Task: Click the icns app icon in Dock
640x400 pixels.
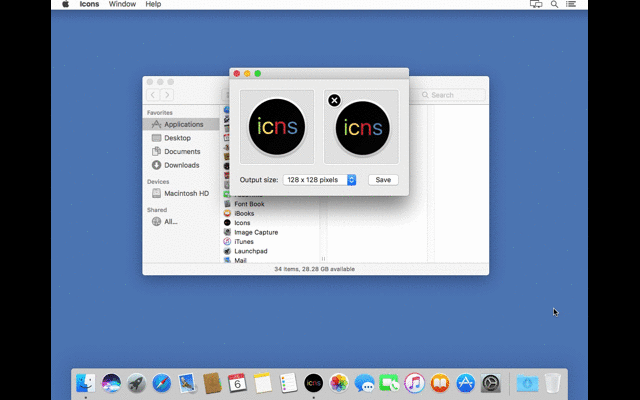Action: point(313,384)
